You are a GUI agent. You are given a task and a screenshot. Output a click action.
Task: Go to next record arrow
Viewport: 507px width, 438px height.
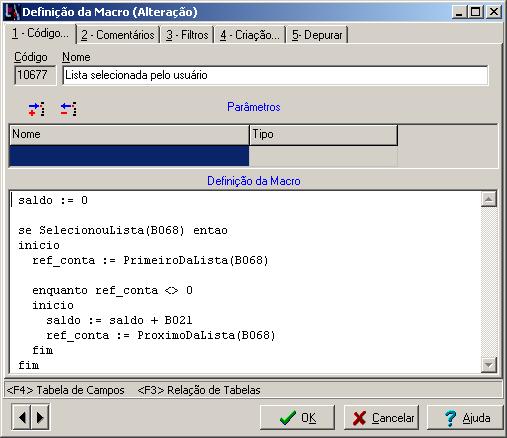coord(40,417)
